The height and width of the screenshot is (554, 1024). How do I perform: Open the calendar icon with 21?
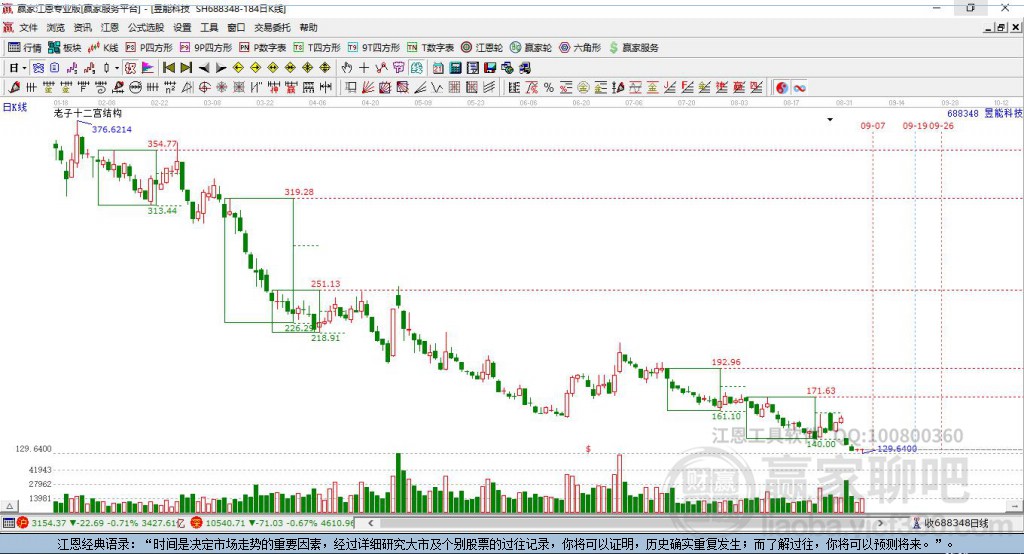click(438, 68)
